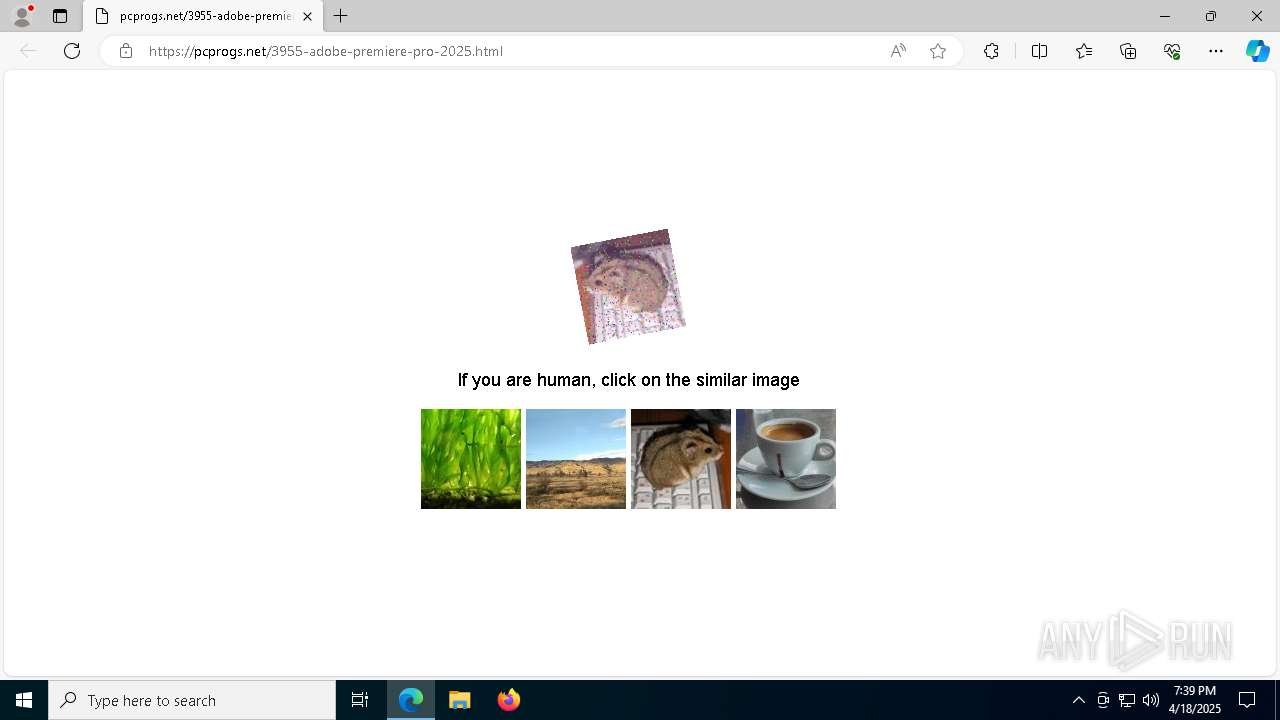Choose the desert landscape thumbnail
The image size is (1280, 720).
(x=576, y=459)
